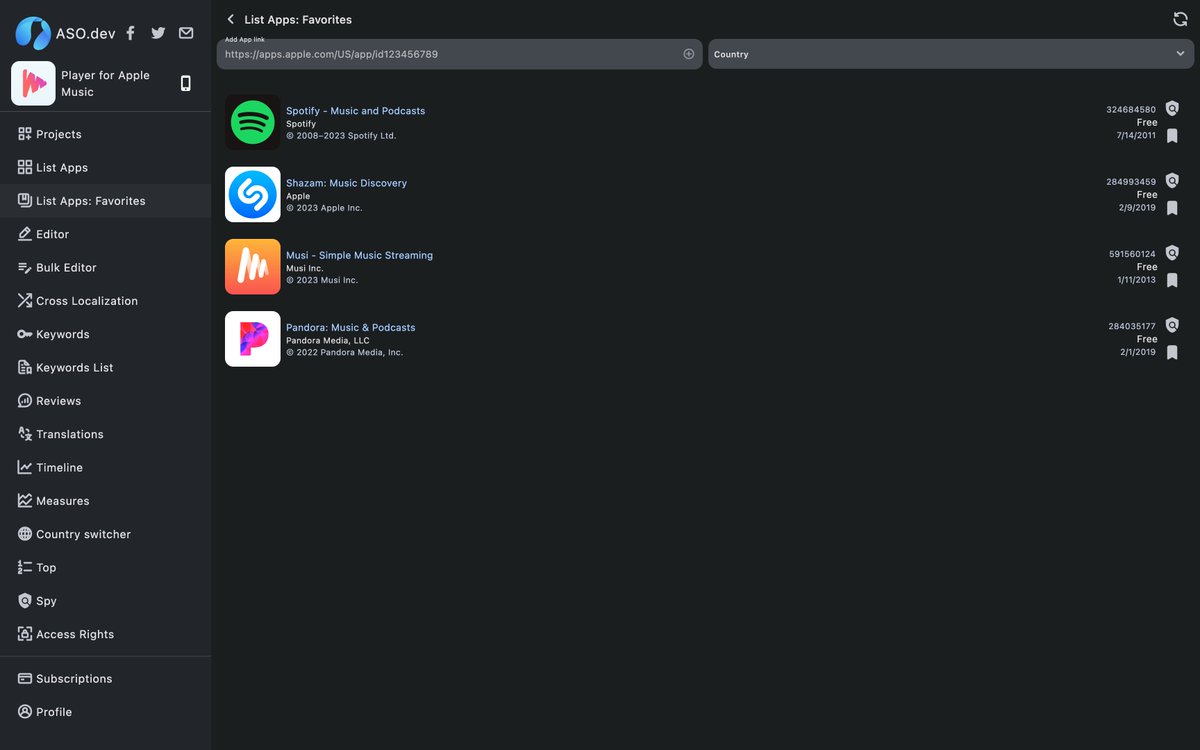Click Pandora Media, LLC developer name
Viewport: 1200px width, 750px height.
click(x=327, y=340)
